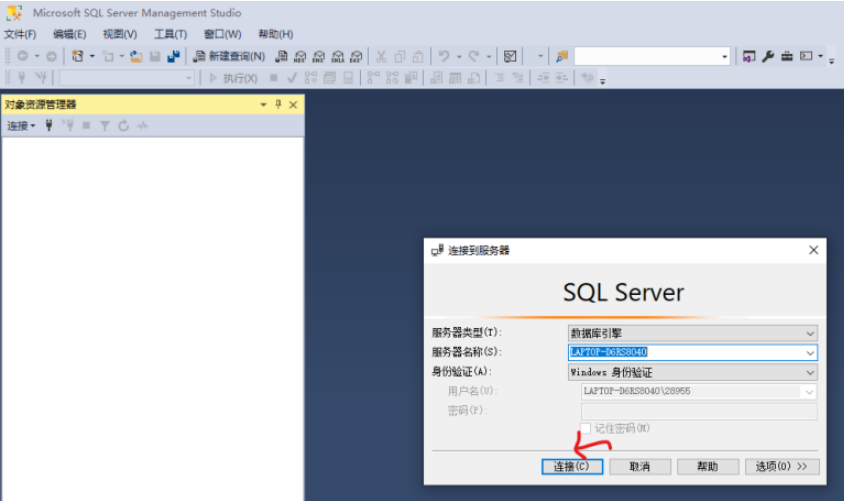Image resolution: width=844 pixels, height=501 pixels.
Task: Close the 对象资源管理器 panel
Action: 293,104
